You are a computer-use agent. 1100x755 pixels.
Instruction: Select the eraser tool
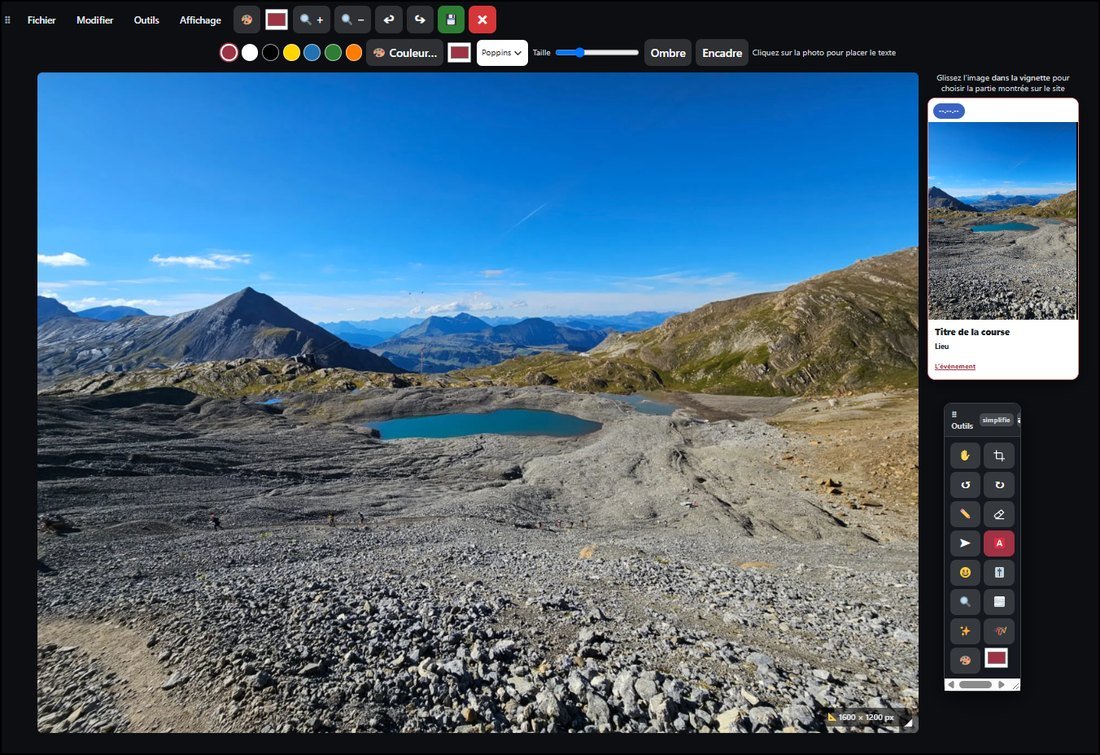coord(999,514)
